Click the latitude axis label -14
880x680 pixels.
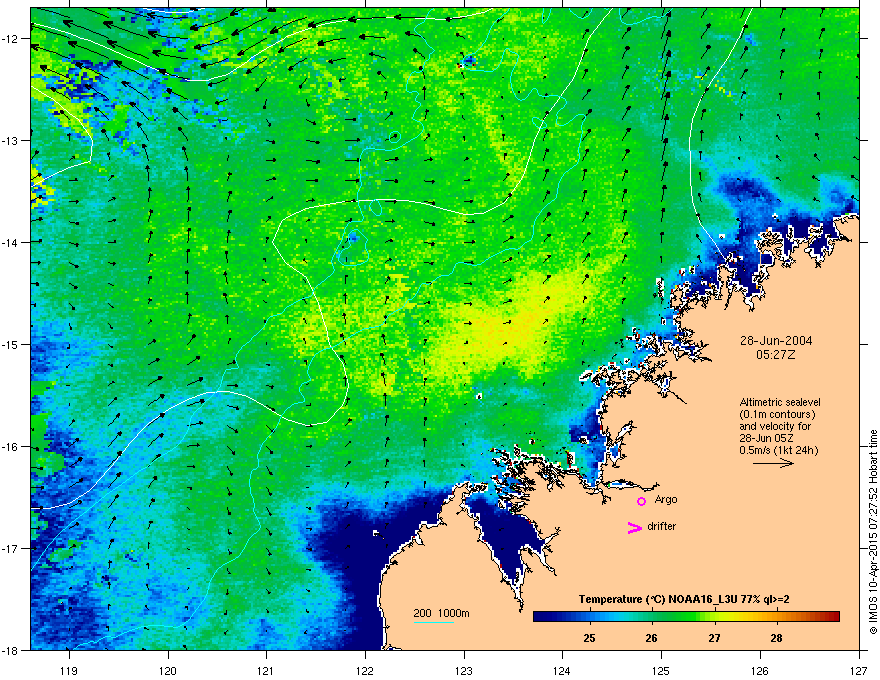pyautogui.click(x=10, y=242)
